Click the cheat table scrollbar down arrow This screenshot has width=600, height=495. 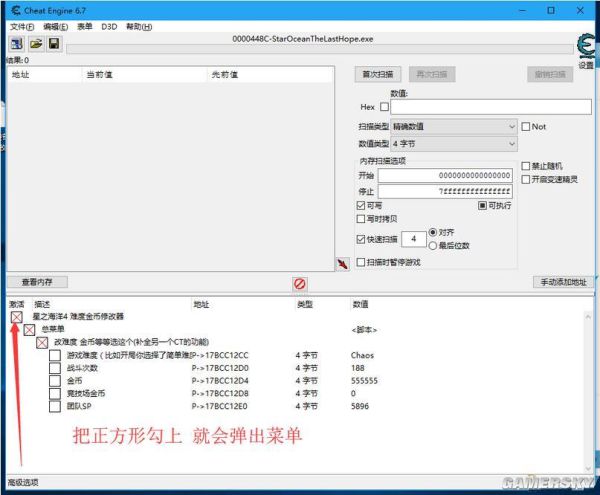(588, 469)
